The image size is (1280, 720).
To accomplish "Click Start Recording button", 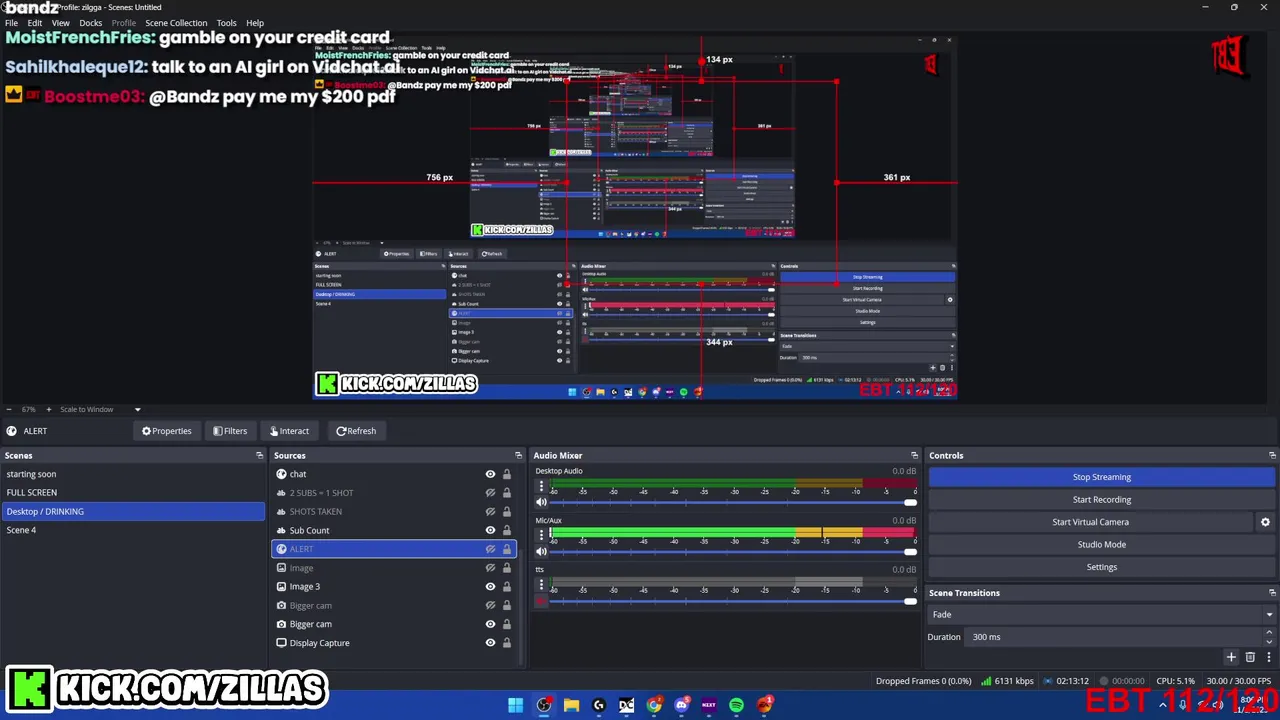I will pyautogui.click(x=1102, y=499).
